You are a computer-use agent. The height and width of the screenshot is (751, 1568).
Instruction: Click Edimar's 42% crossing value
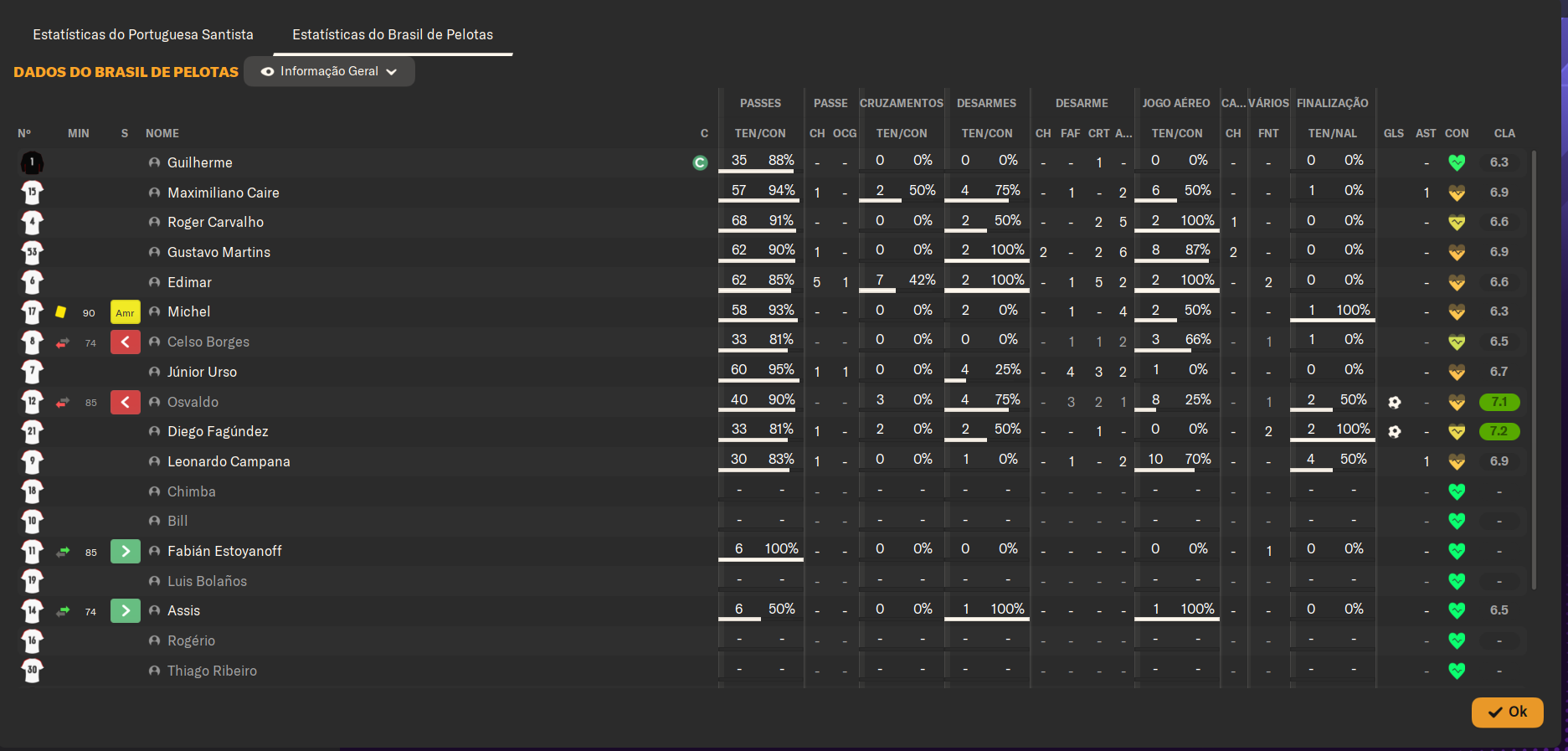(923, 280)
